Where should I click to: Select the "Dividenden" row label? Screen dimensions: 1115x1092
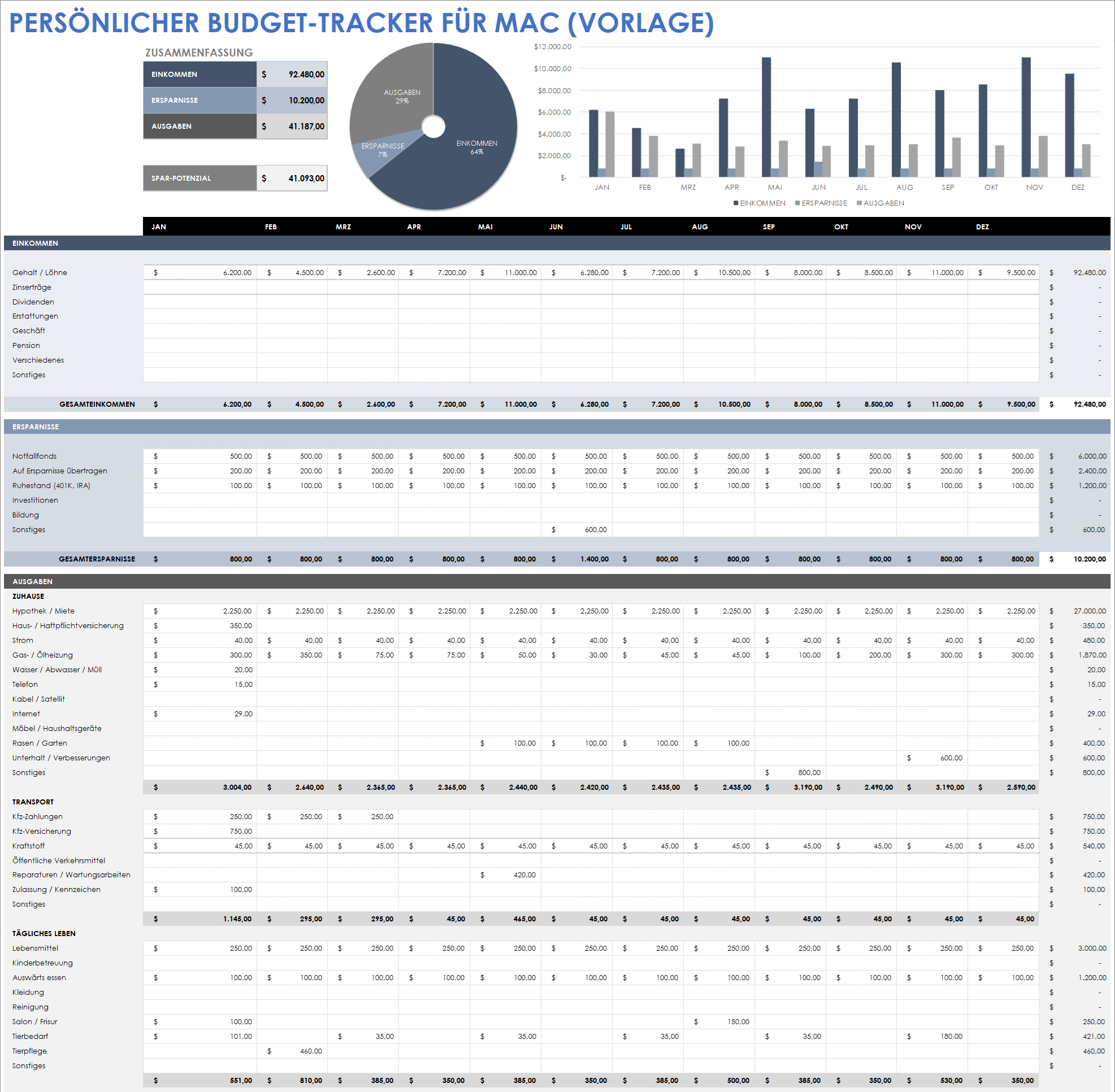[x=33, y=302]
